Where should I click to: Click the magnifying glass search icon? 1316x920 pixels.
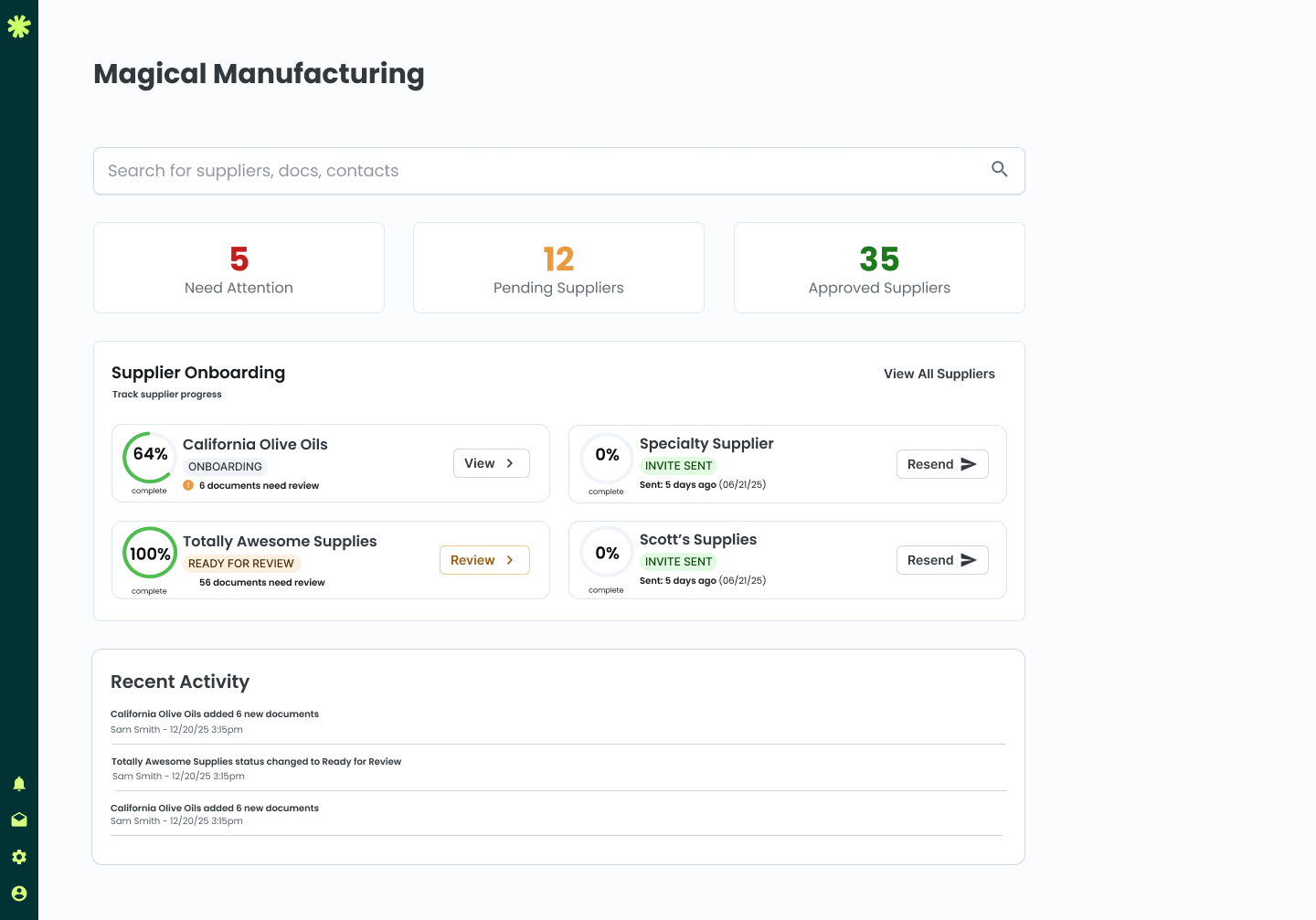point(999,169)
